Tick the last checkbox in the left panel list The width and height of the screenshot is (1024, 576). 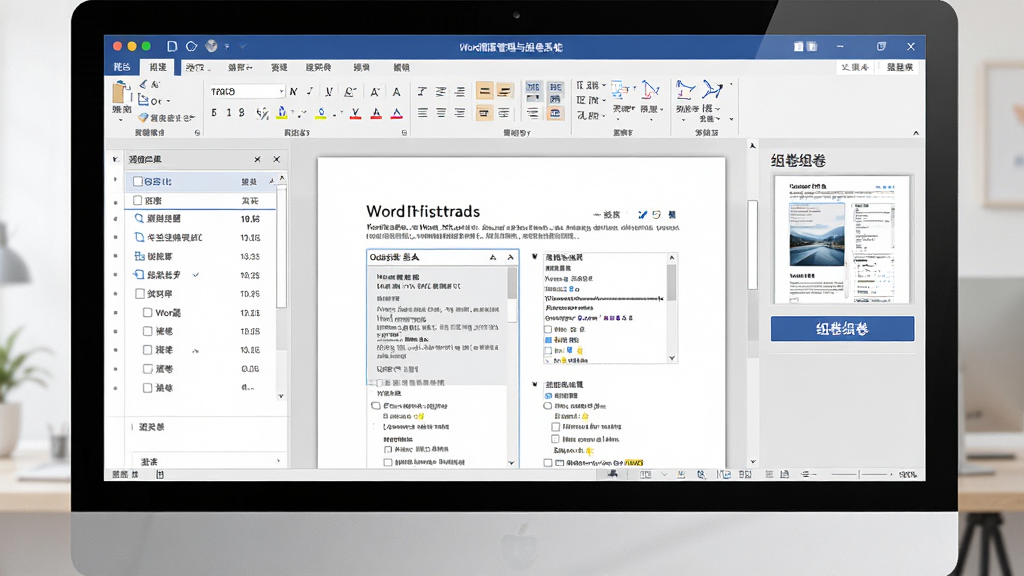point(148,388)
